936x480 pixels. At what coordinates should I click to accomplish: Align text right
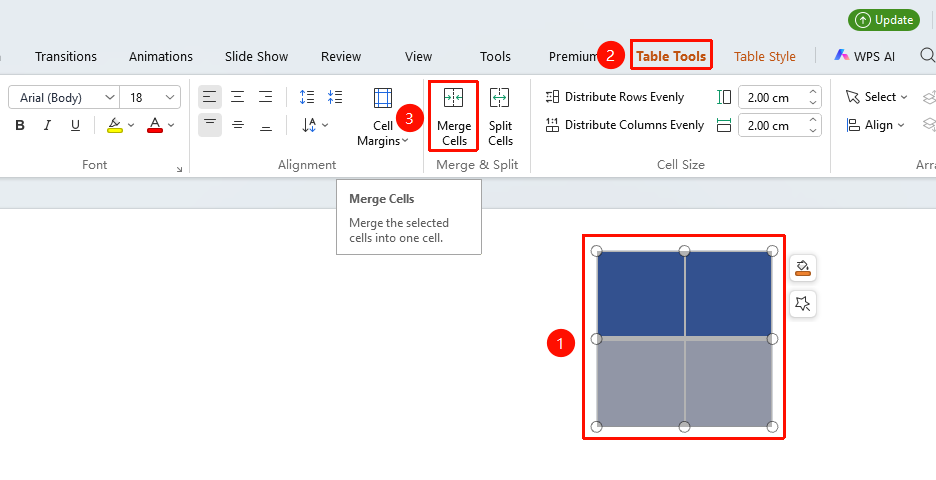pos(266,97)
